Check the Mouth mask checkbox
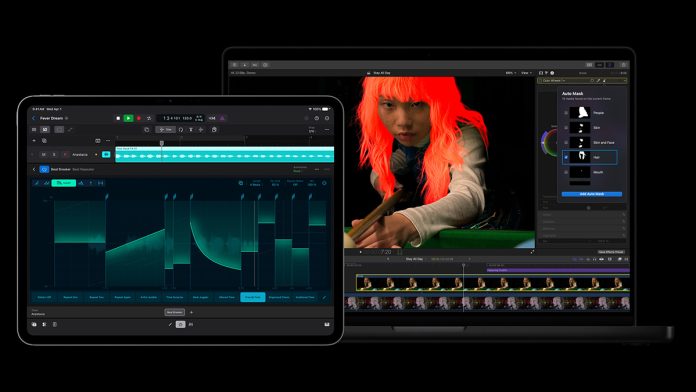This screenshot has height=392, width=696. point(566,172)
